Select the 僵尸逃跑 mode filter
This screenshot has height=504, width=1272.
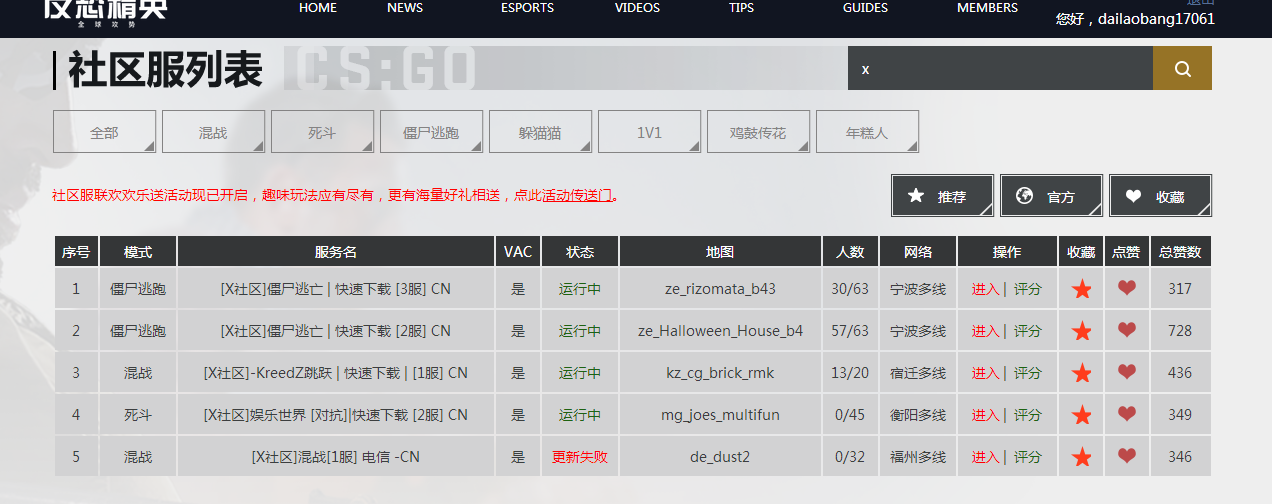coord(431,132)
